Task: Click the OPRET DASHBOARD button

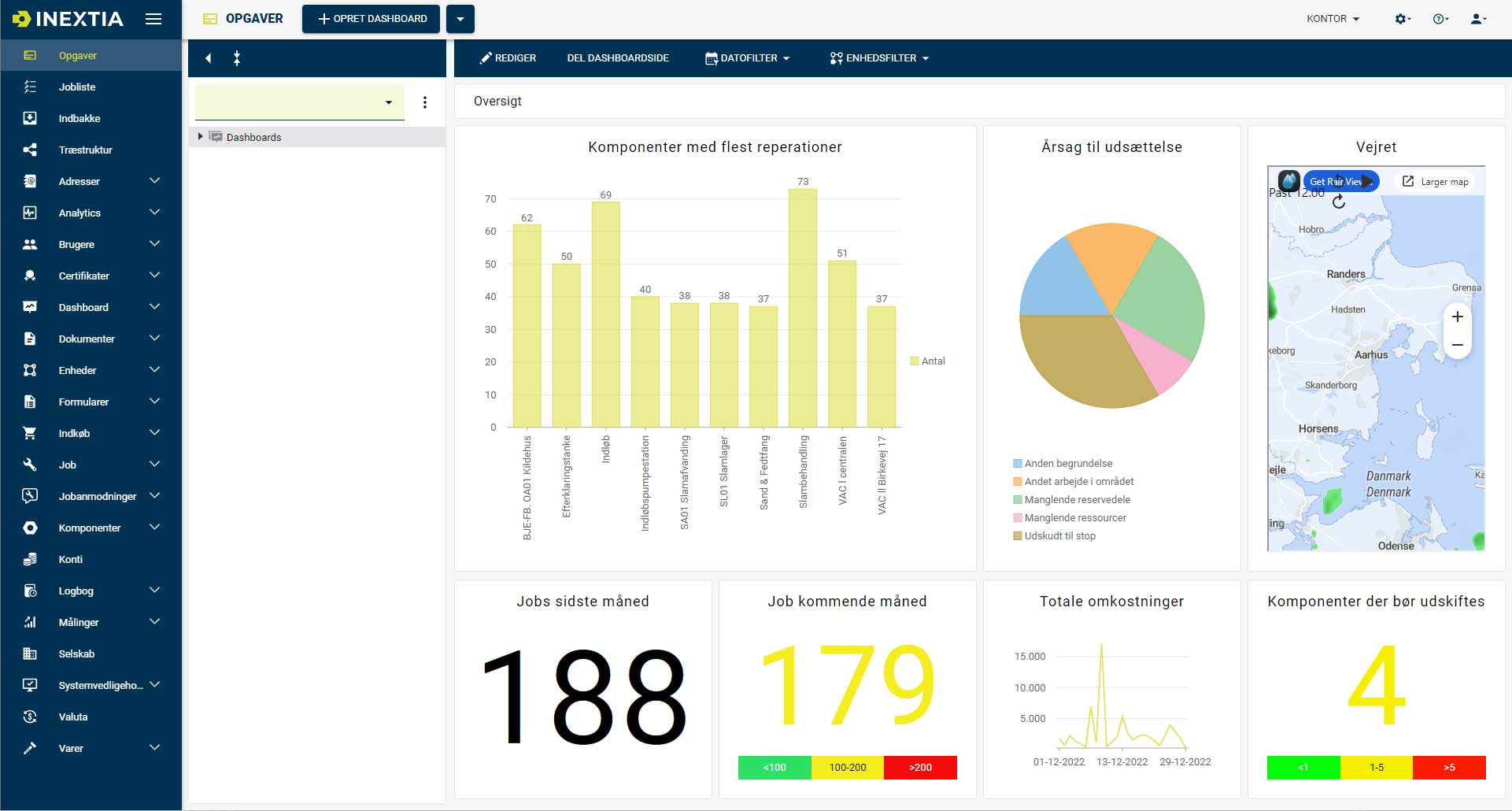Action: 370,18
